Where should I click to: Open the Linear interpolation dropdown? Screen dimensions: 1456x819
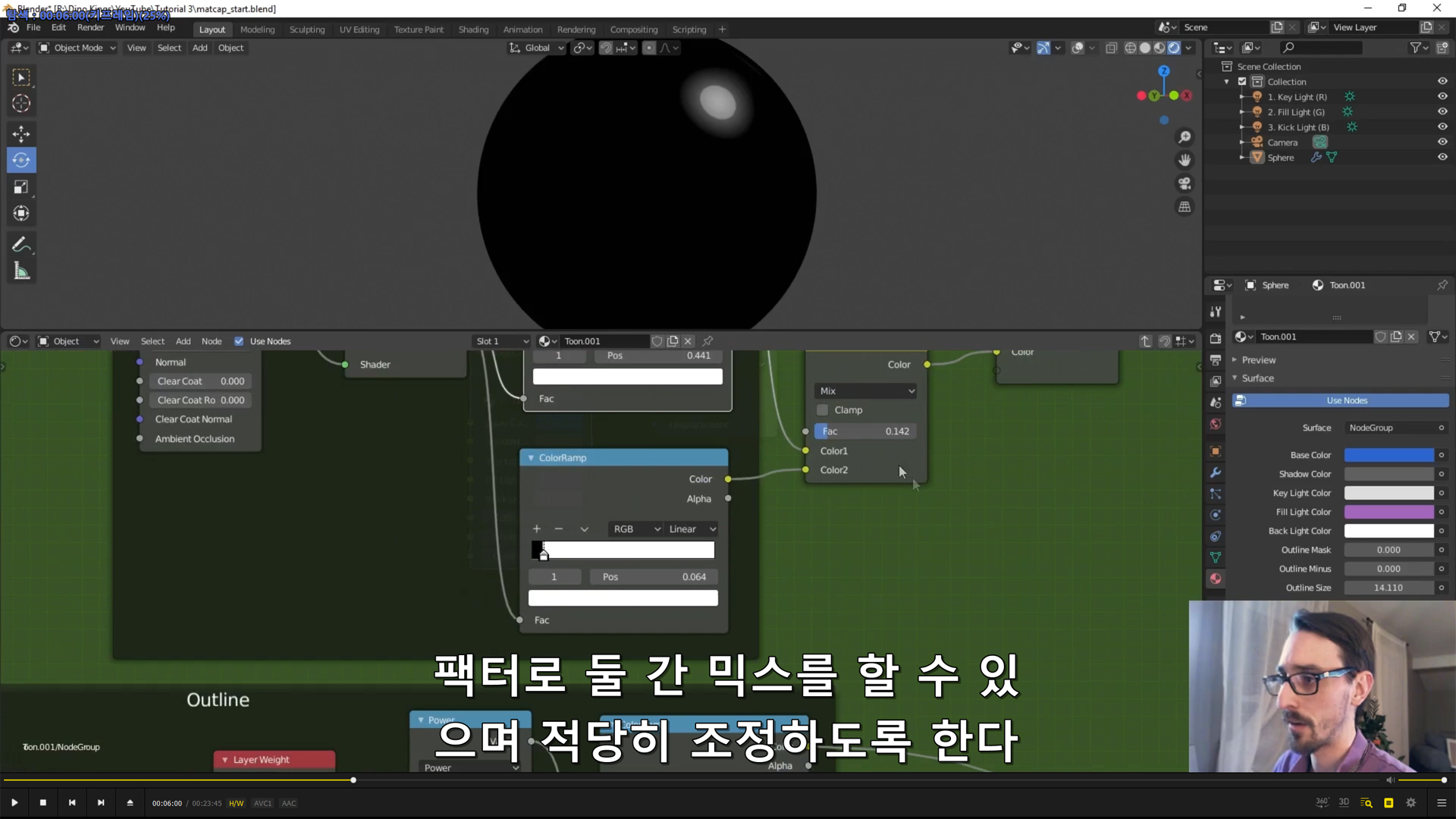[692, 529]
